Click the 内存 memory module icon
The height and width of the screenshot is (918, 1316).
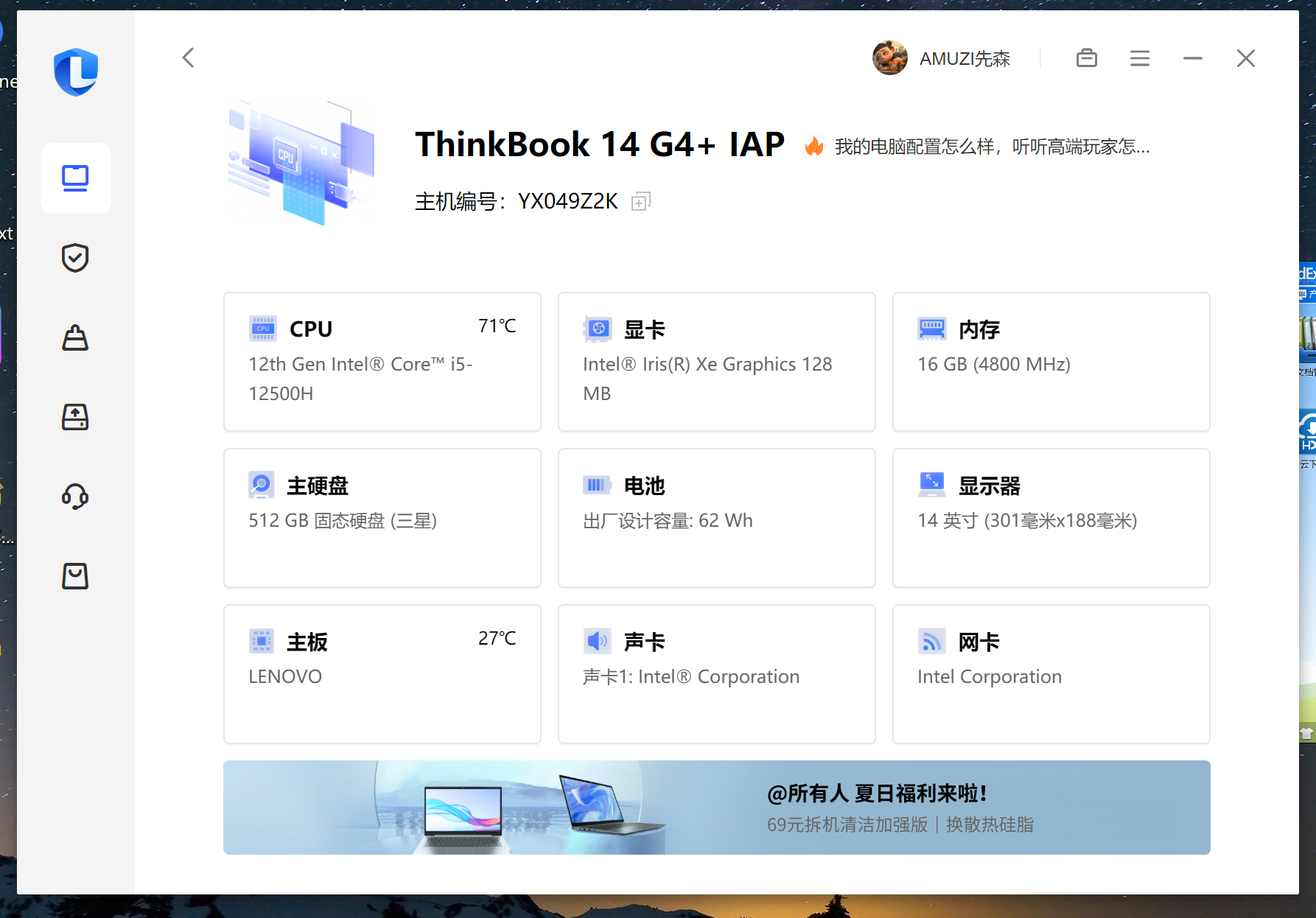click(x=931, y=329)
